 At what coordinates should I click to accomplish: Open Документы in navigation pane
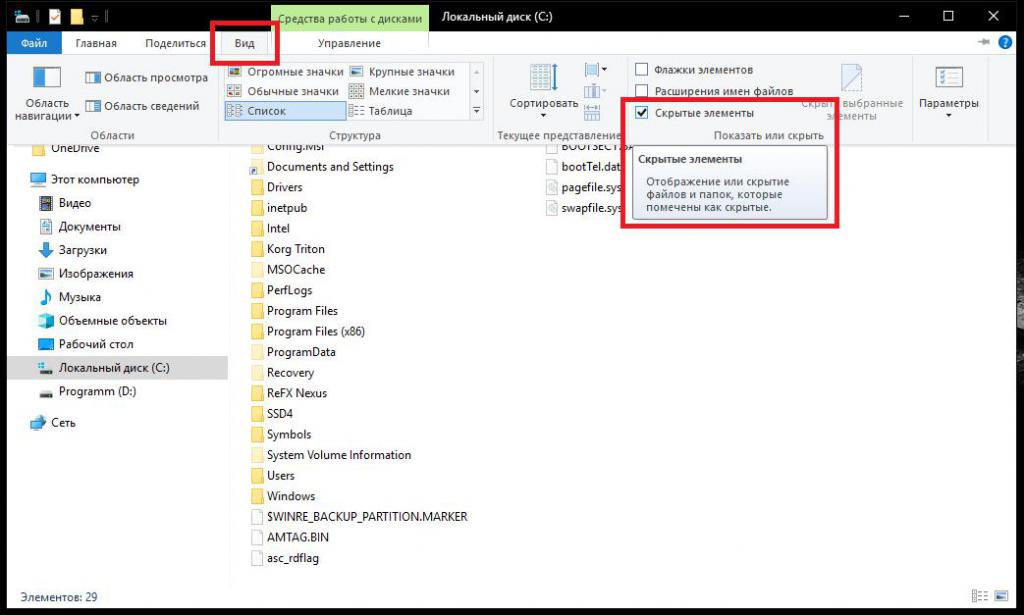coord(80,227)
